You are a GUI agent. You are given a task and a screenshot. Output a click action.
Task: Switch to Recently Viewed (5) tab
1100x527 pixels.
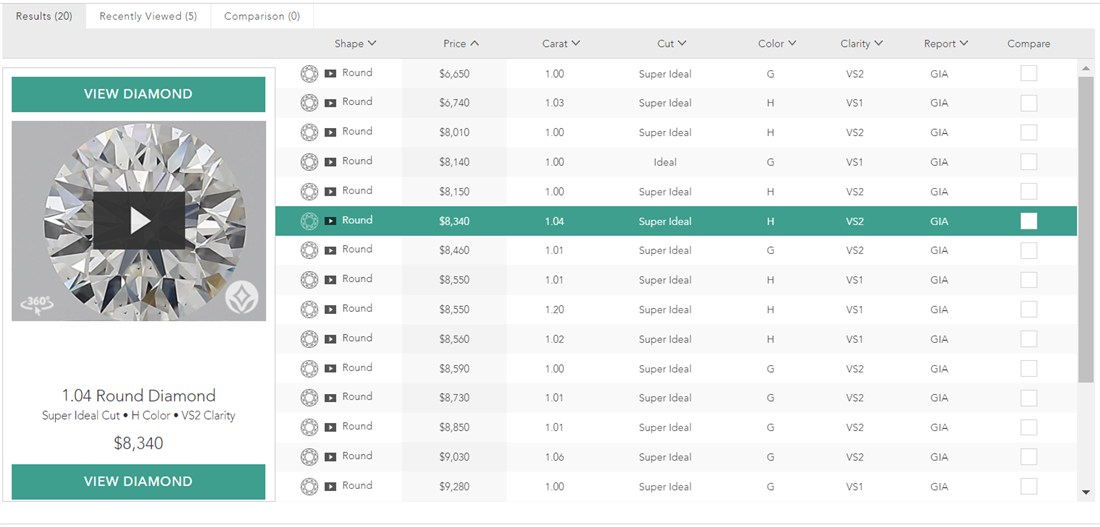148,16
